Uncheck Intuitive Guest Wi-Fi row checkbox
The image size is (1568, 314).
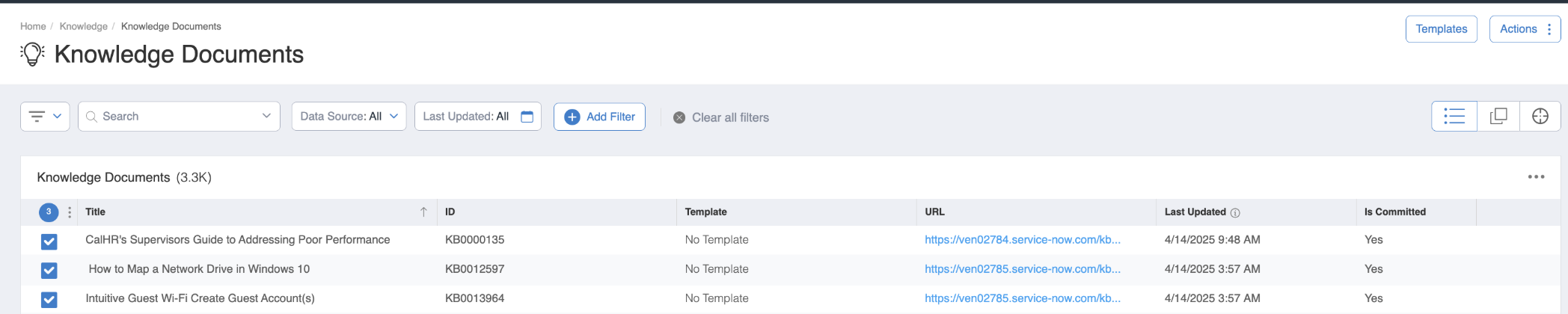49,299
